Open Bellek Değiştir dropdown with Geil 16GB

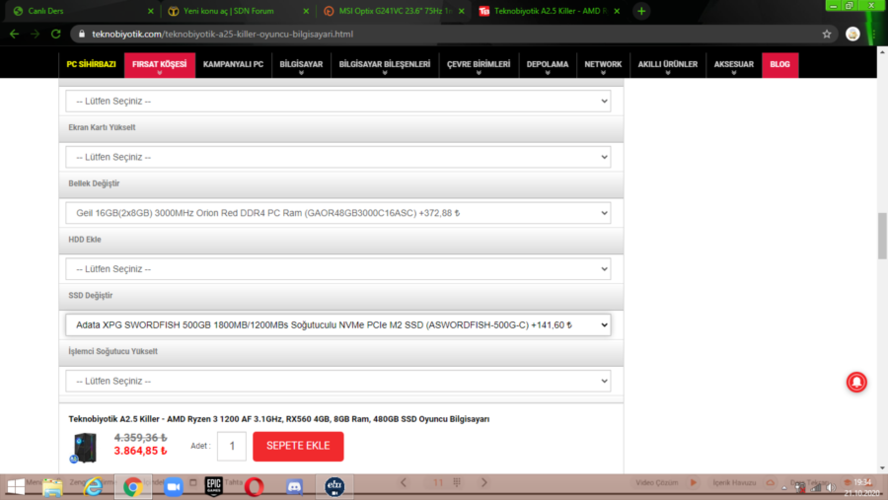[x=338, y=213]
